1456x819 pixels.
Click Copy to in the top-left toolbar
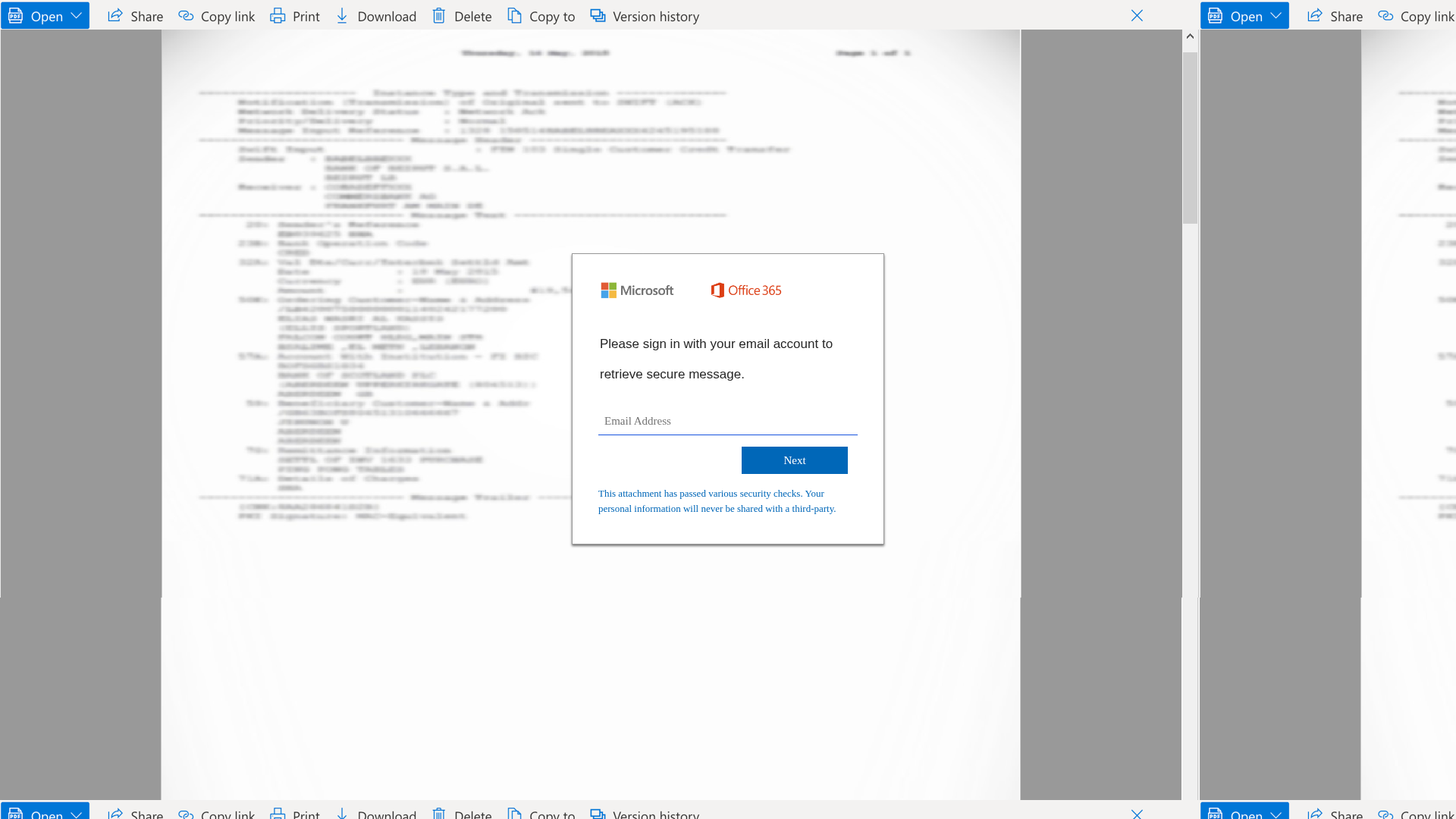(x=541, y=16)
